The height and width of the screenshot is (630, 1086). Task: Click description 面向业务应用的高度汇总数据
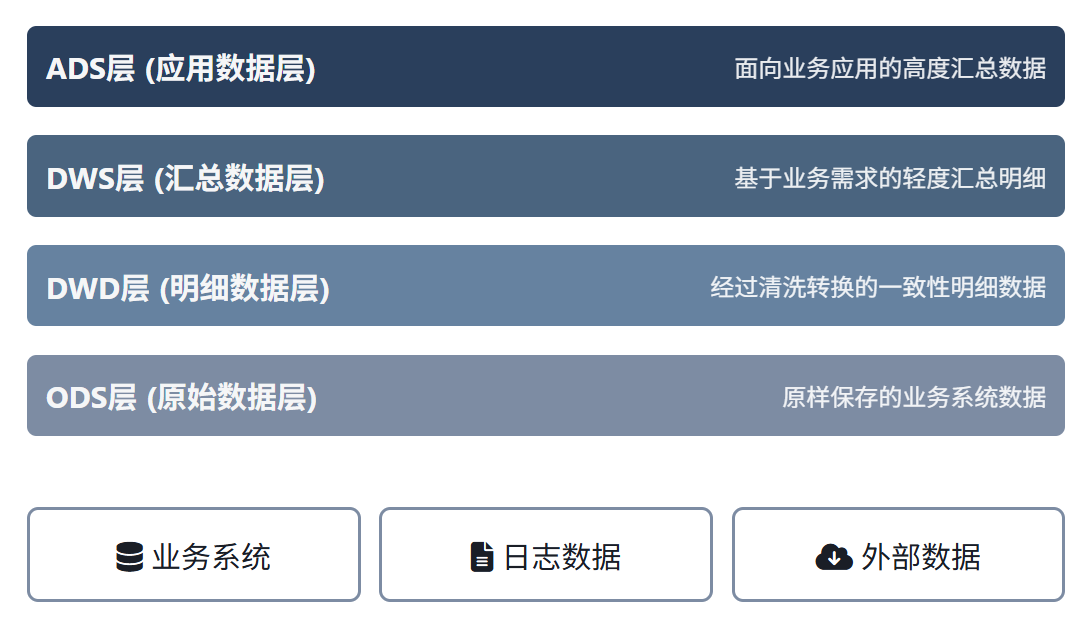tap(890, 69)
